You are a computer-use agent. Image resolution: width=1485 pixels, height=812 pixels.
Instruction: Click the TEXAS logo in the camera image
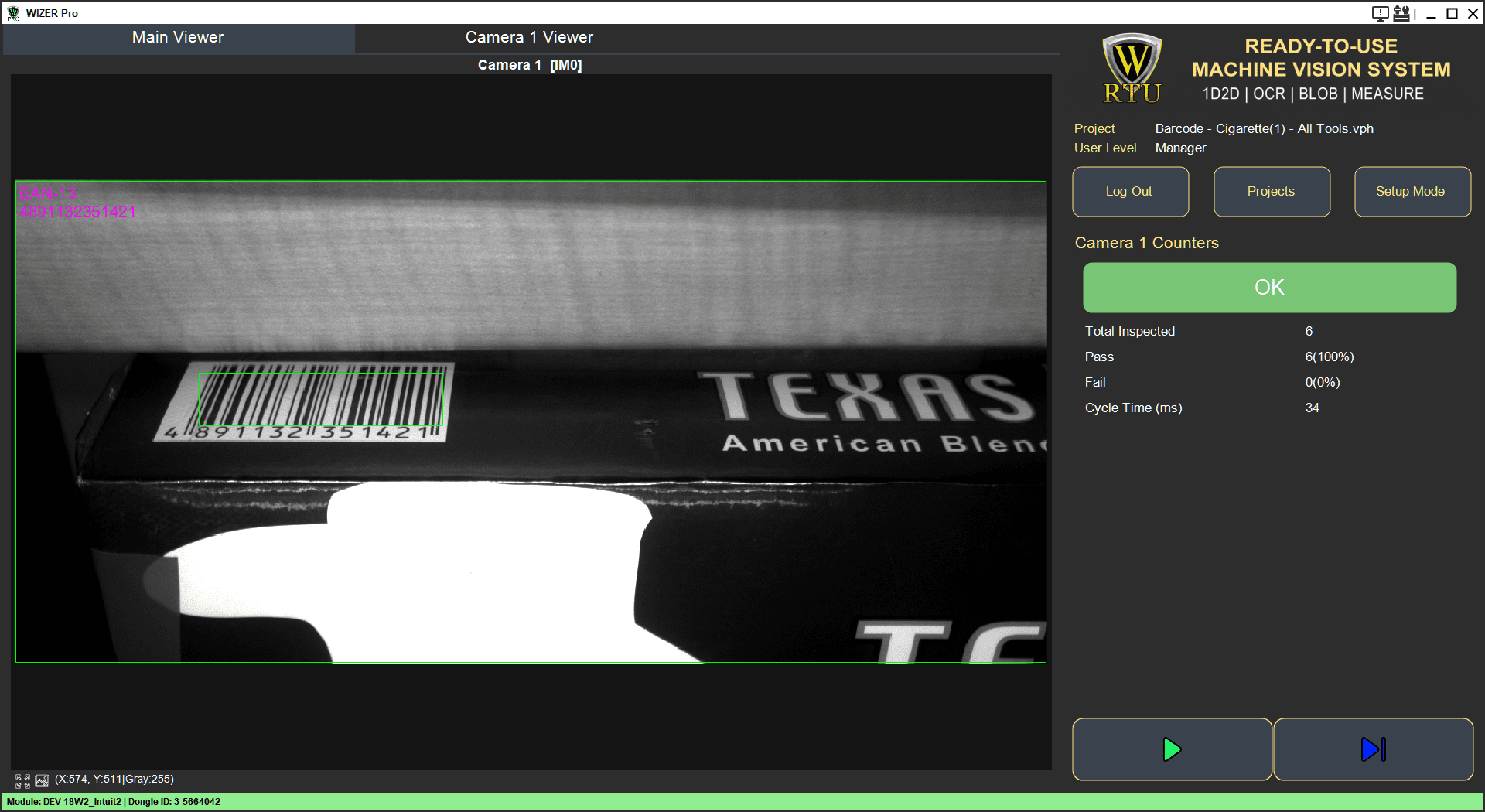tap(866, 396)
